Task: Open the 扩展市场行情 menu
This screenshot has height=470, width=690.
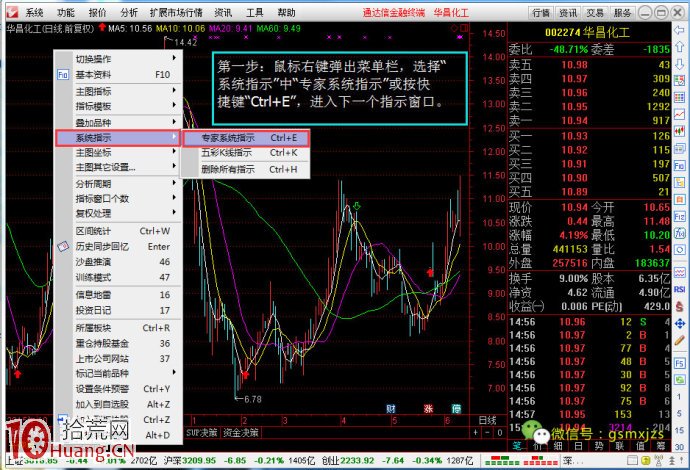Action: [176, 12]
